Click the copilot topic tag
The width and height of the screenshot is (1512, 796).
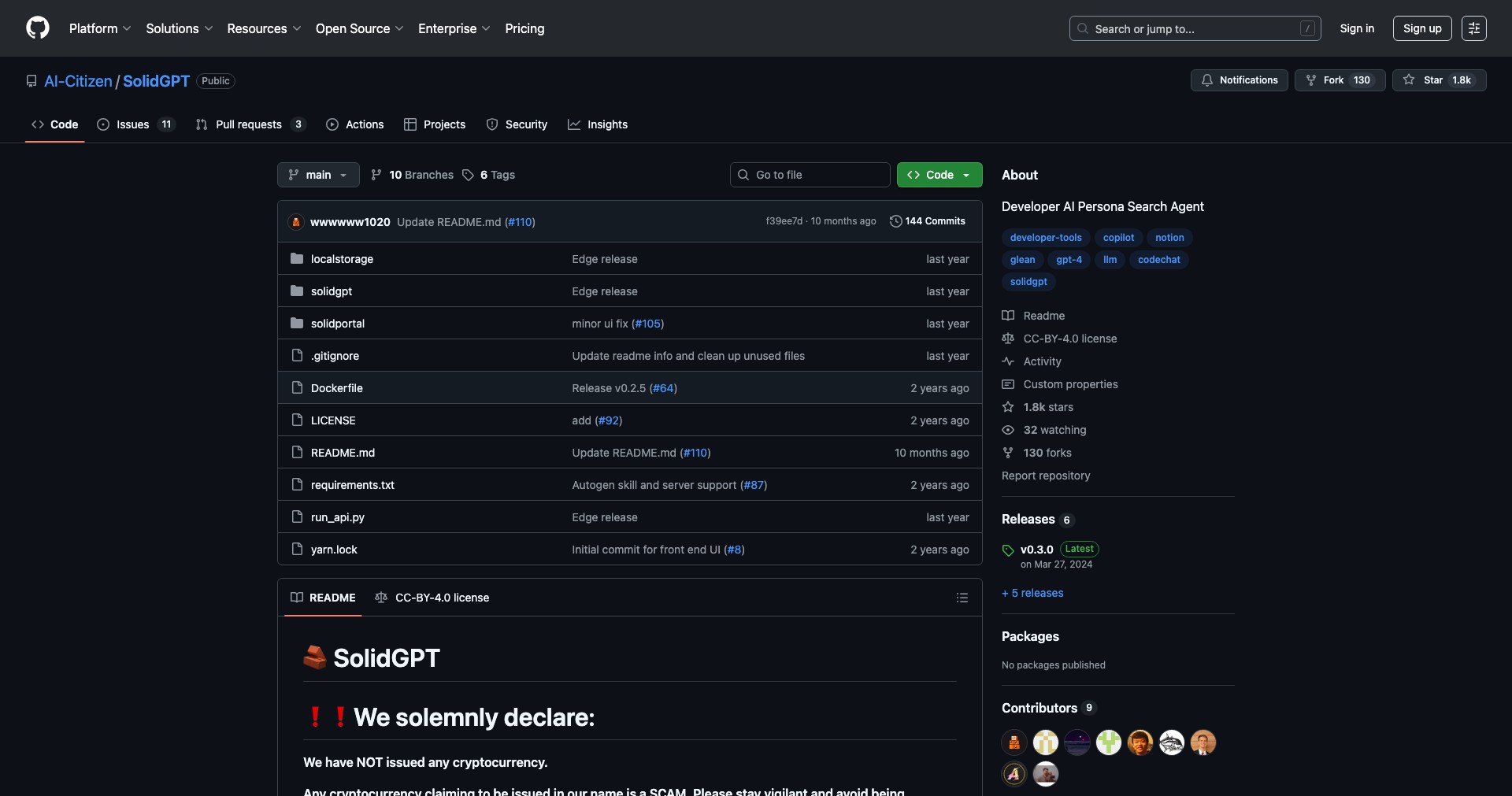pyautogui.click(x=1118, y=238)
